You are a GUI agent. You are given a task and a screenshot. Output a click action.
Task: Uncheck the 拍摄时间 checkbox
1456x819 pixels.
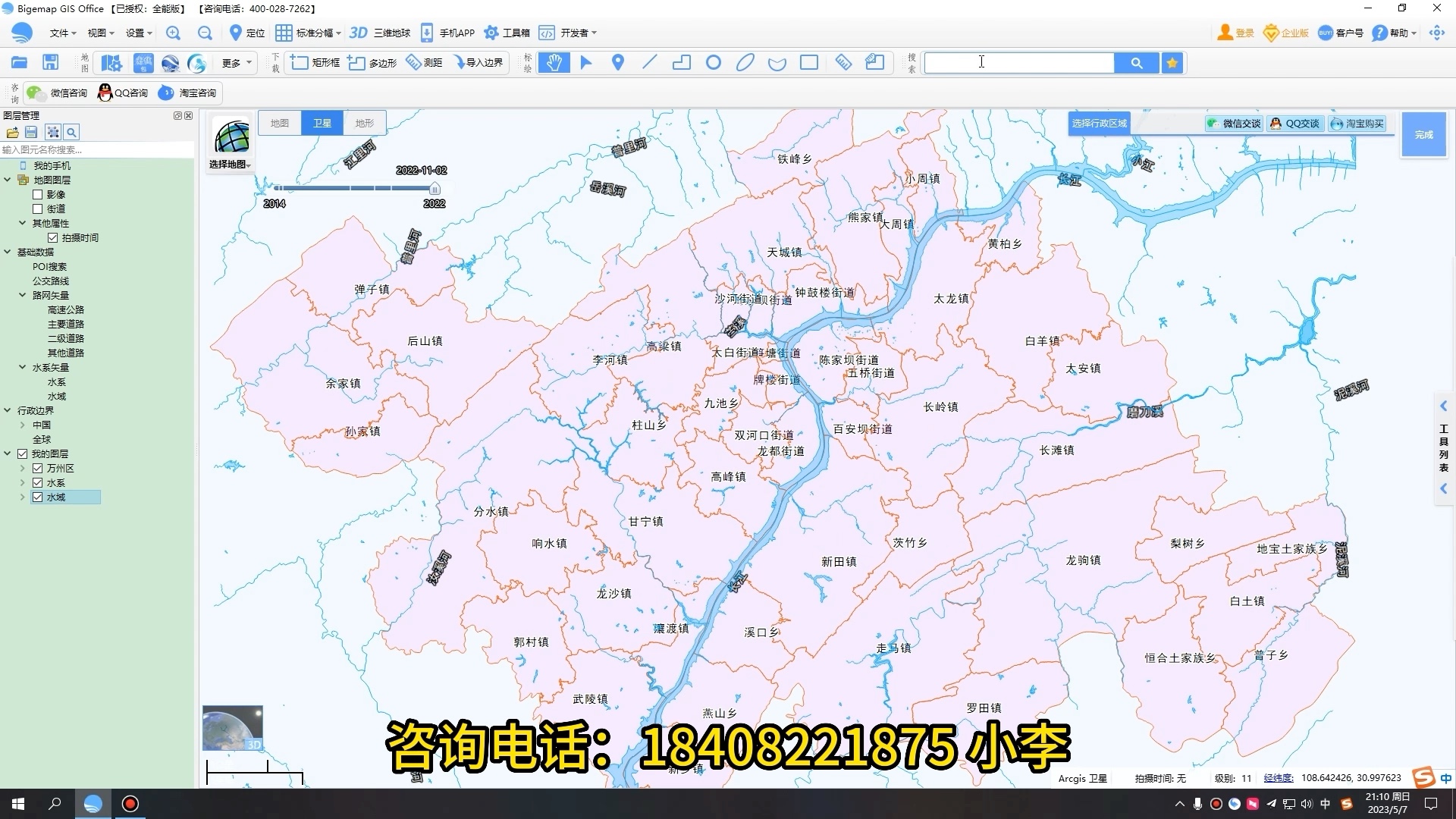pyautogui.click(x=52, y=238)
